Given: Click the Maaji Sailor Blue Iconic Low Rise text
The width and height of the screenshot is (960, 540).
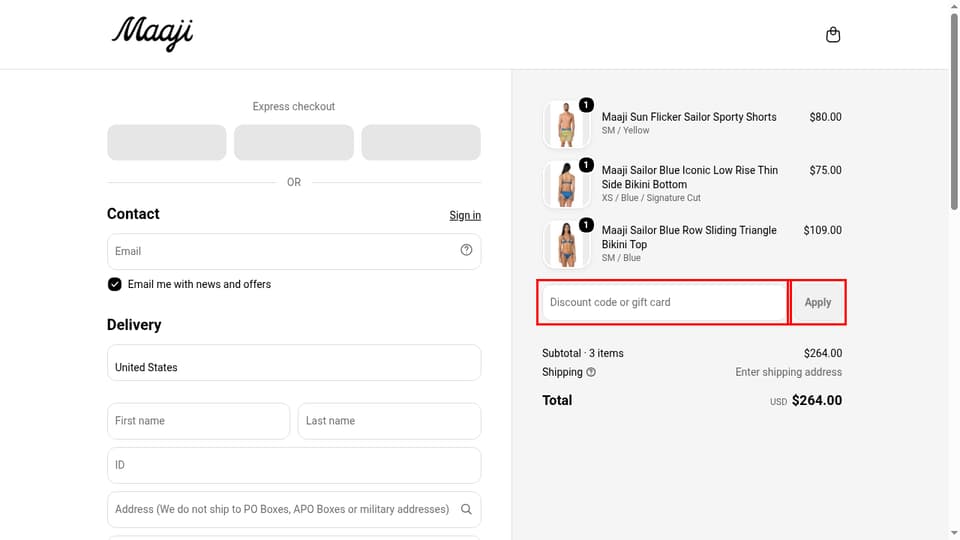Looking at the screenshot, I should point(689,177).
